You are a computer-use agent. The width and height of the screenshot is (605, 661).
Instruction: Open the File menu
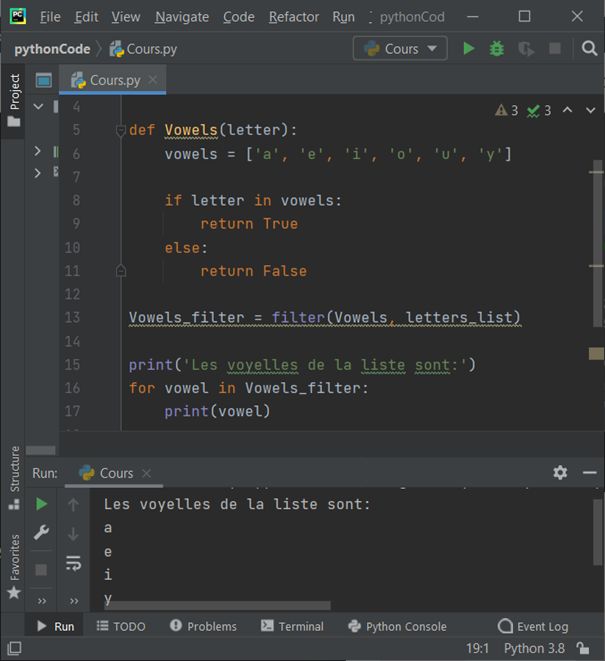50,17
